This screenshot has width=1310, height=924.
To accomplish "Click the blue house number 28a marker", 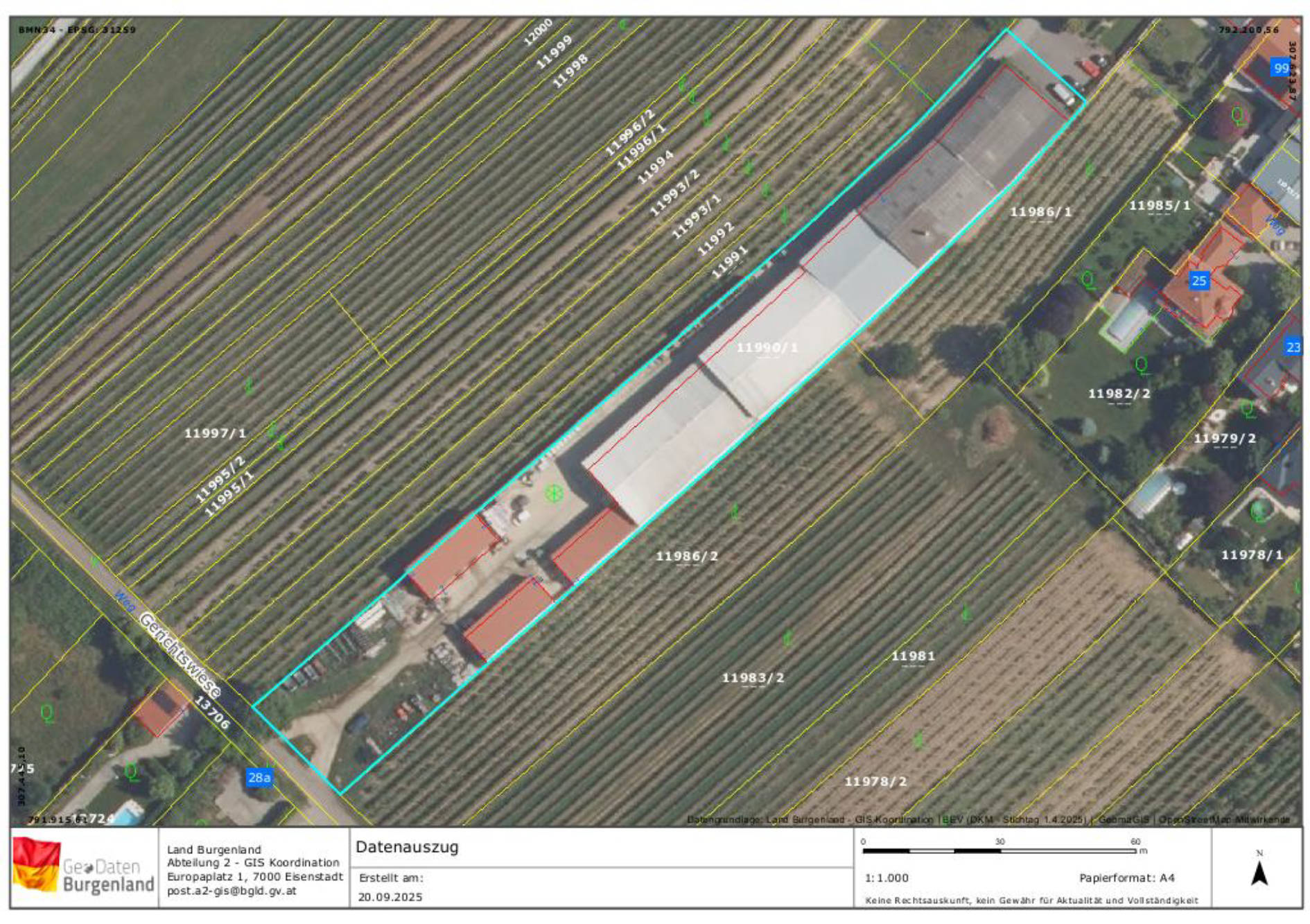I will pos(259,777).
